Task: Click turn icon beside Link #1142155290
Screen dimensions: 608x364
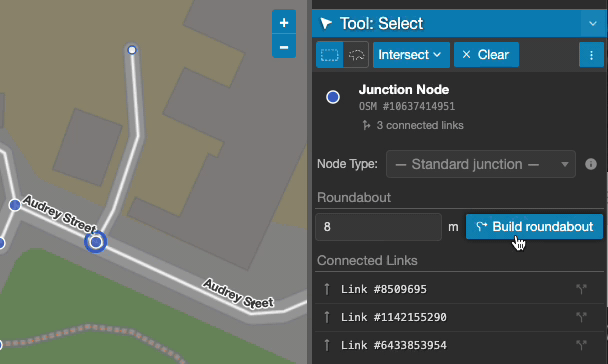Action: tap(581, 317)
